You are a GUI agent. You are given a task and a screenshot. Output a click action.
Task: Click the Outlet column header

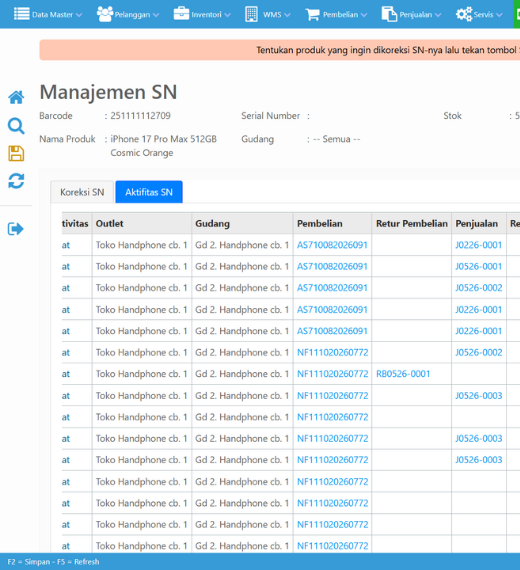tap(109, 224)
